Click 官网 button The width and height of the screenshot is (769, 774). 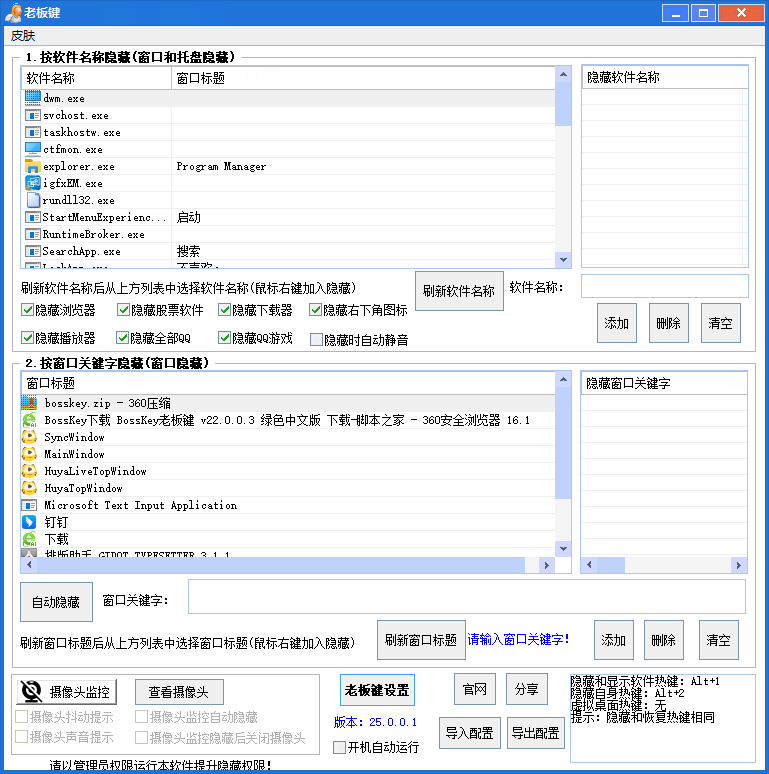tap(475, 689)
